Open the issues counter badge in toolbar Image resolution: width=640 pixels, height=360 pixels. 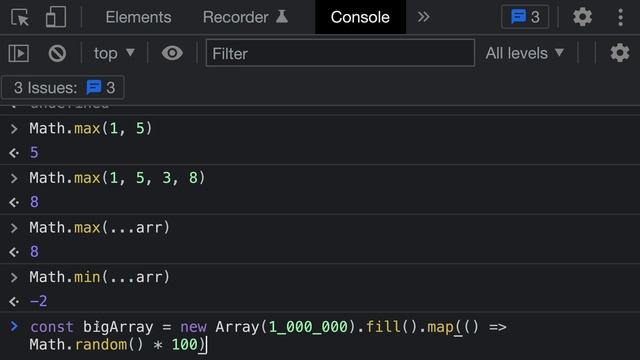pyautogui.click(x=525, y=17)
